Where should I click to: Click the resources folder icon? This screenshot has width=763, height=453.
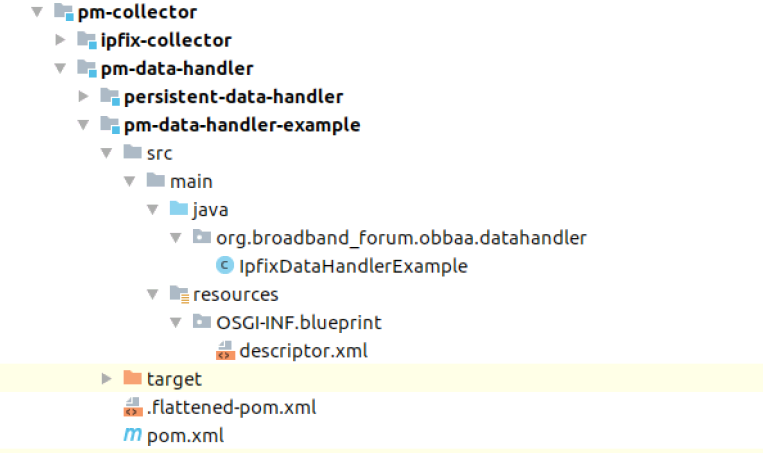coord(179,294)
